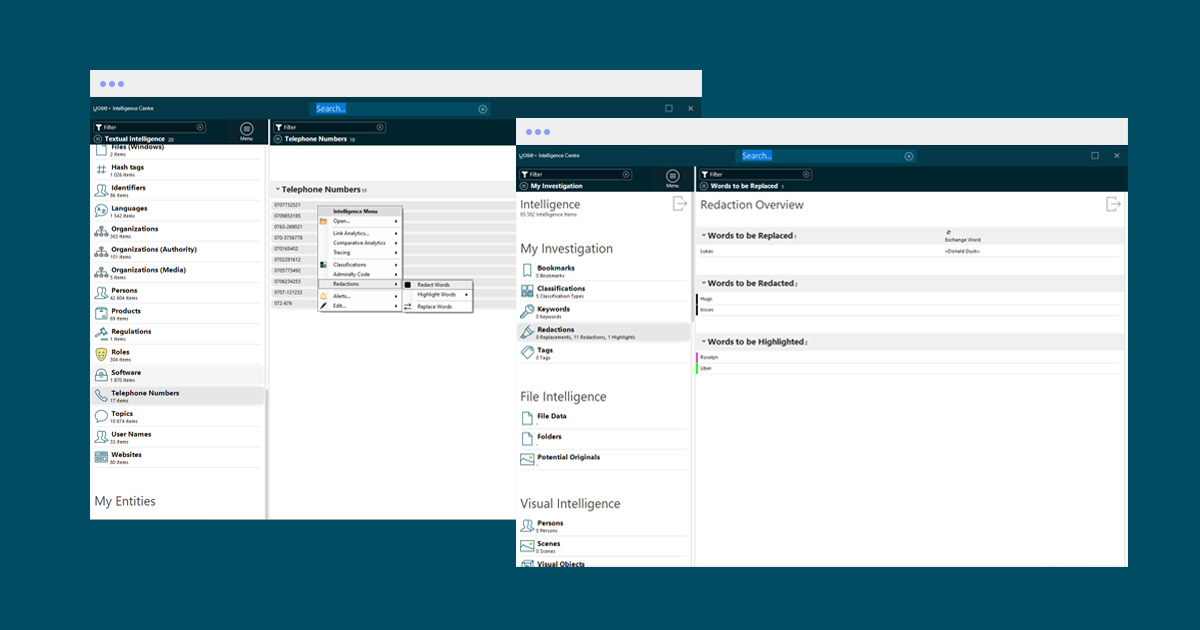The width and height of the screenshot is (1200, 630).
Task: Open the Languages category icon
Action: (101, 211)
